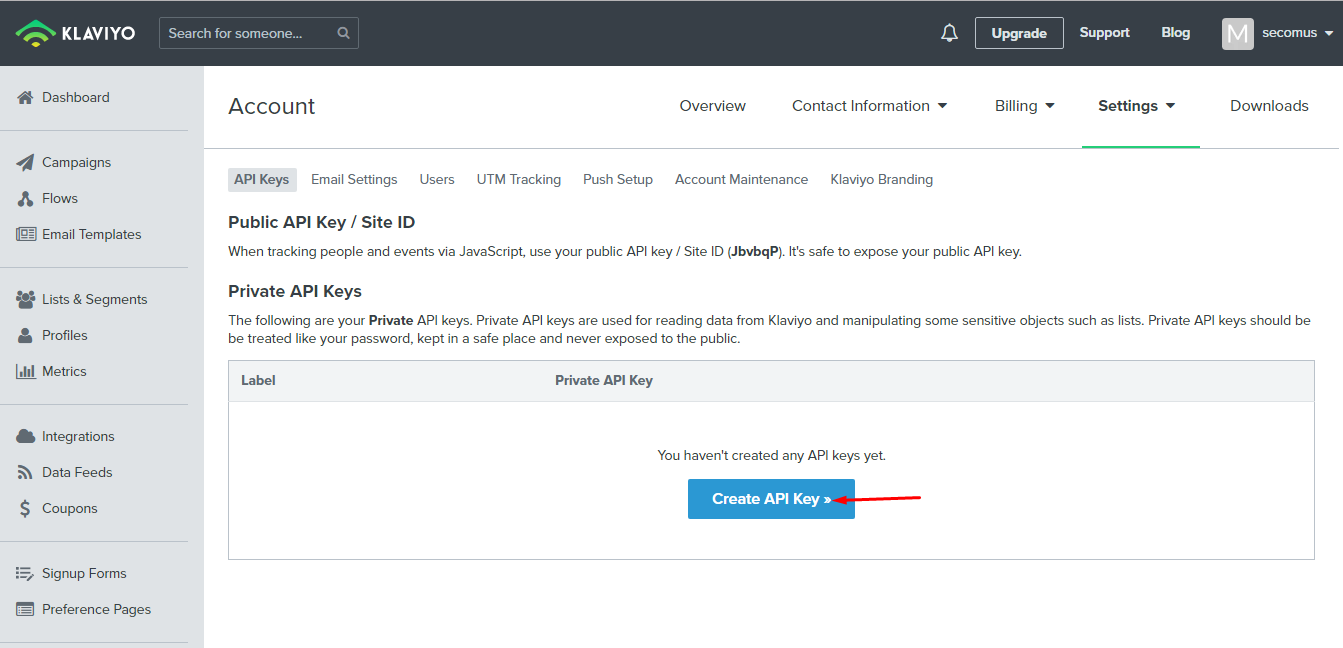1343x648 pixels.
Task: Switch to the Overview tab
Action: click(713, 106)
